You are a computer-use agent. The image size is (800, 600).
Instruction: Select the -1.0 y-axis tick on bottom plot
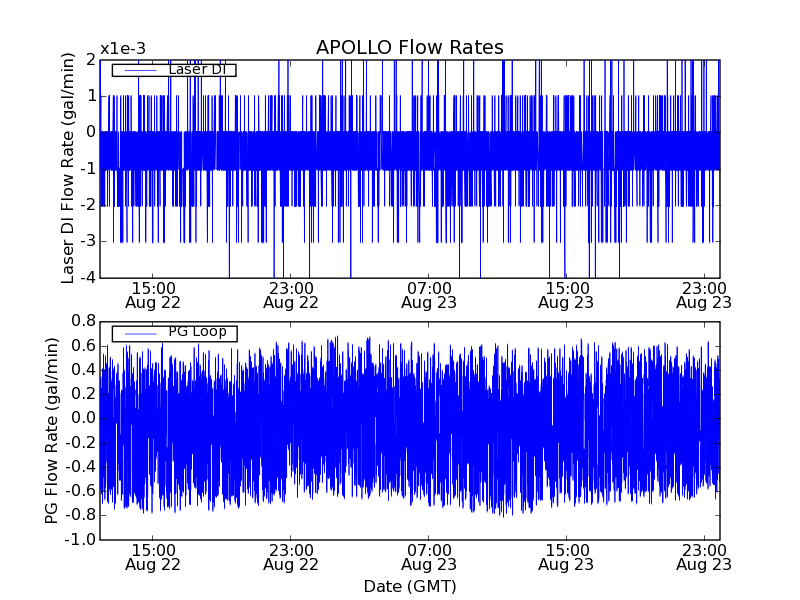(81, 540)
